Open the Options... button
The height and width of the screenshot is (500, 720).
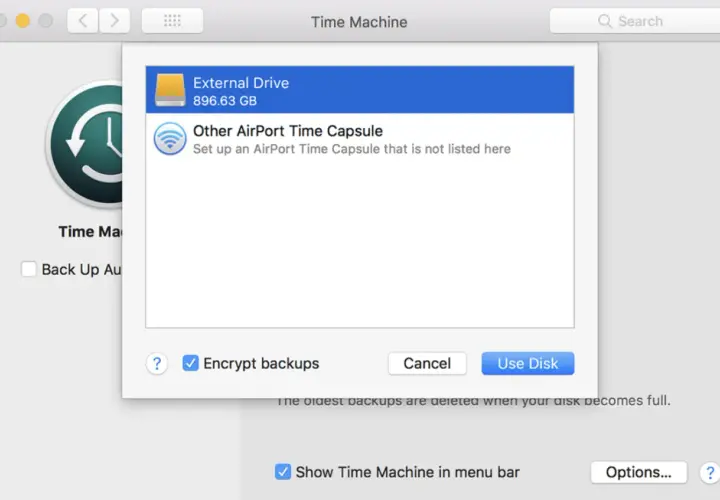tap(639, 472)
